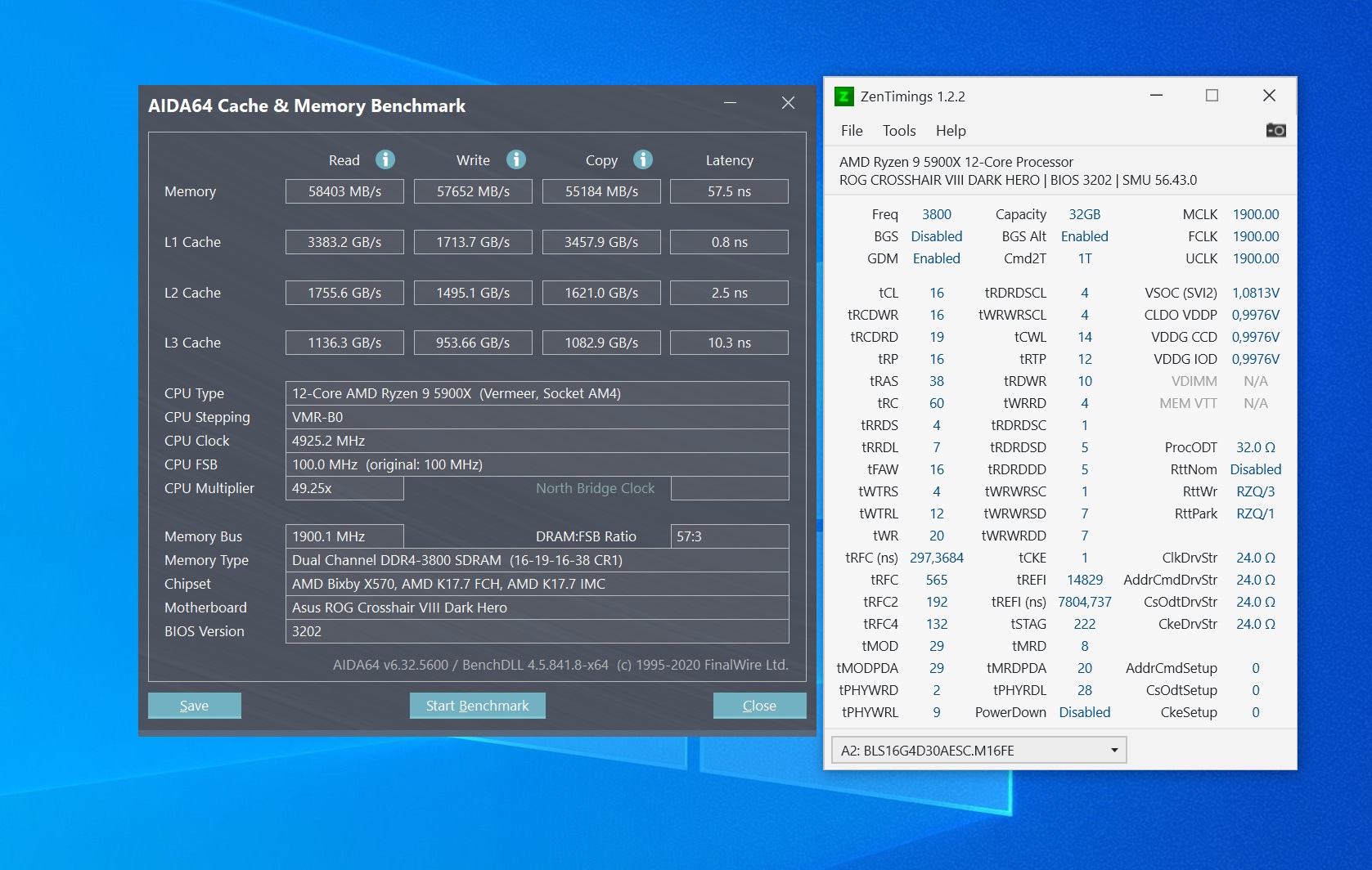Image resolution: width=1372 pixels, height=870 pixels.
Task: Click the Read info icon
Action: click(x=385, y=159)
